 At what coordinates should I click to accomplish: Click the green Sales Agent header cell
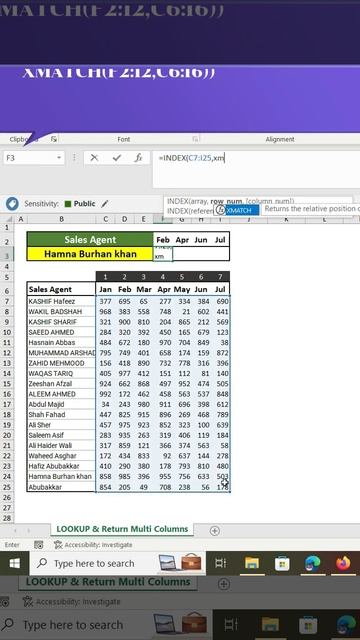point(90,240)
